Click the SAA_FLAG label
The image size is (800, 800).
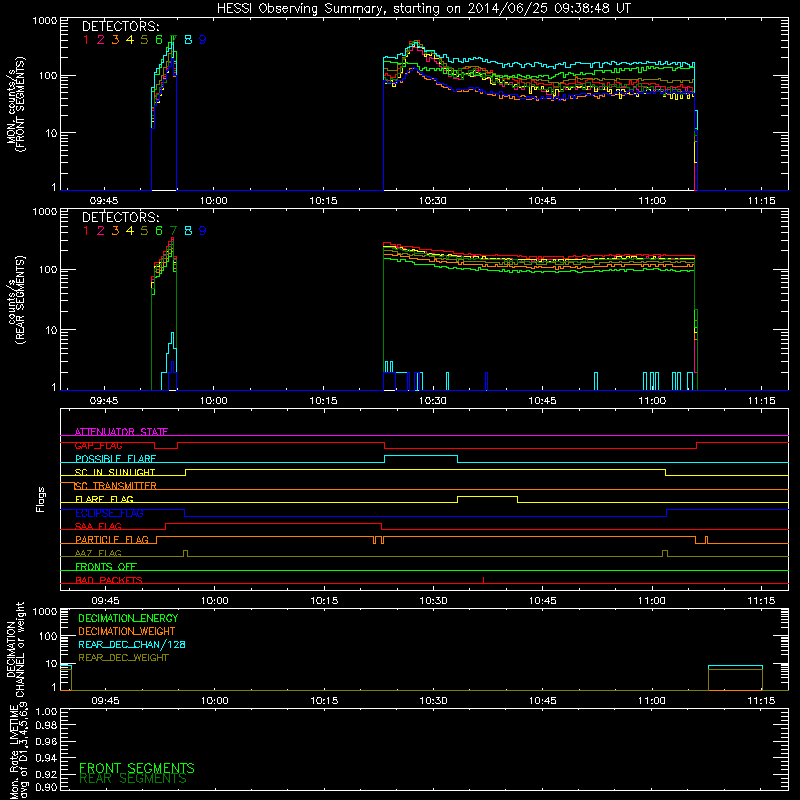[x=98, y=526]
